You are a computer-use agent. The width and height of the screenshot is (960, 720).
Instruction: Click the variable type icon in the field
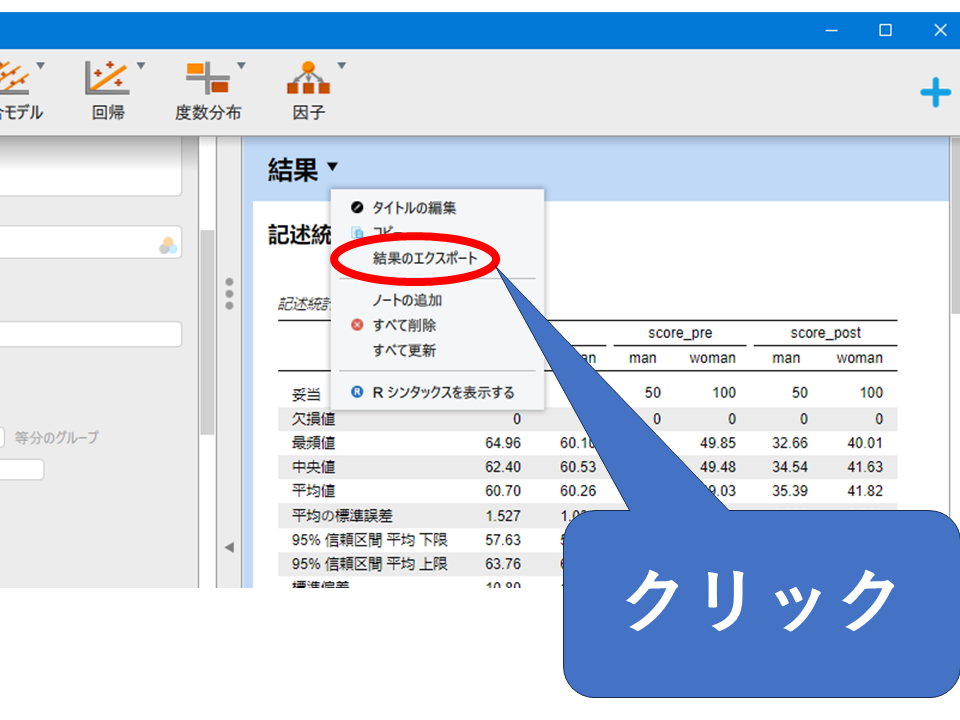(x=168, y=245)
